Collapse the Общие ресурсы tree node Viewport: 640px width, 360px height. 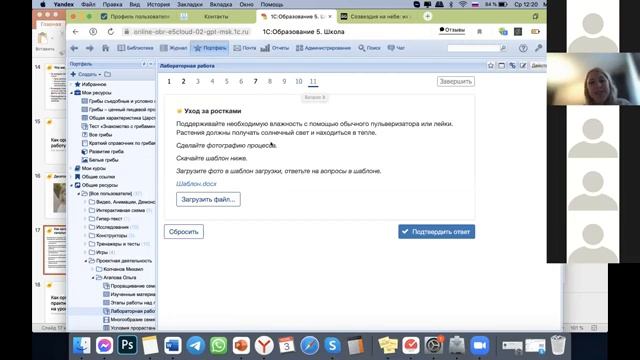(72, 185)
